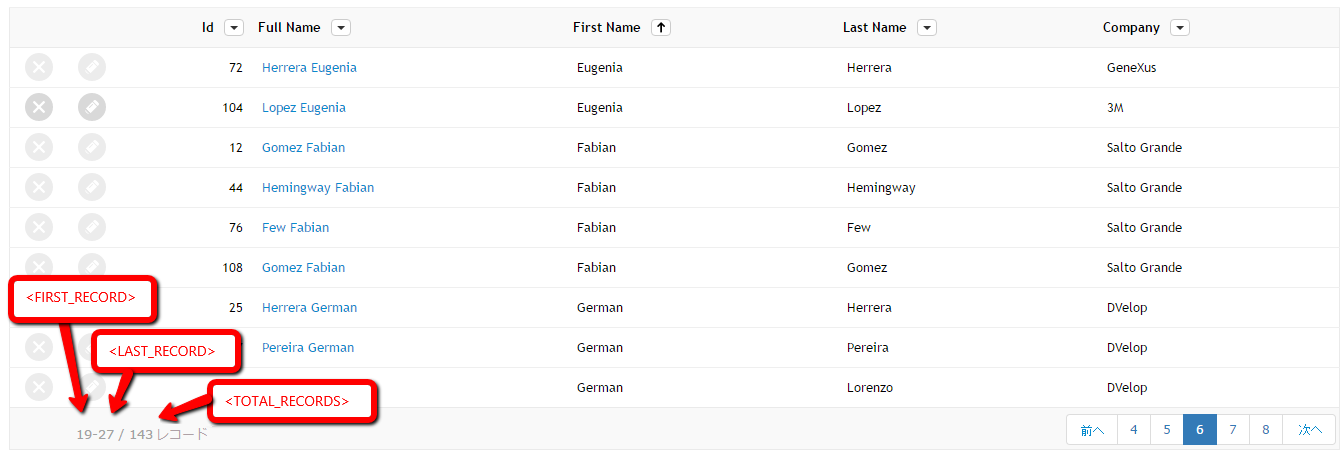Open the Pereira German link
The image size is (1344, 458).
308,347
